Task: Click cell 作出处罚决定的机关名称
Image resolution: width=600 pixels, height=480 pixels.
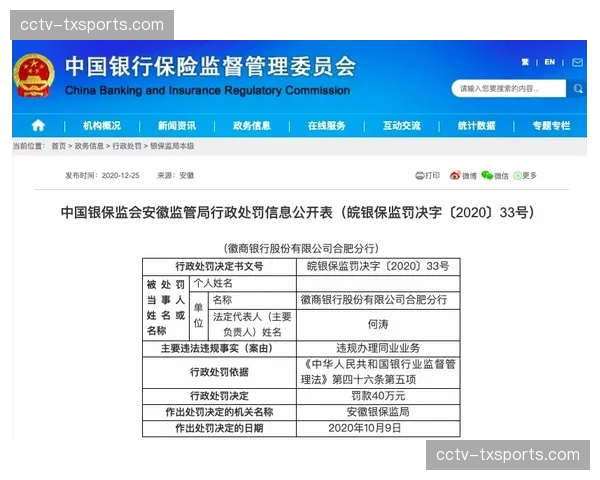Action: click(x=219, y=412)
